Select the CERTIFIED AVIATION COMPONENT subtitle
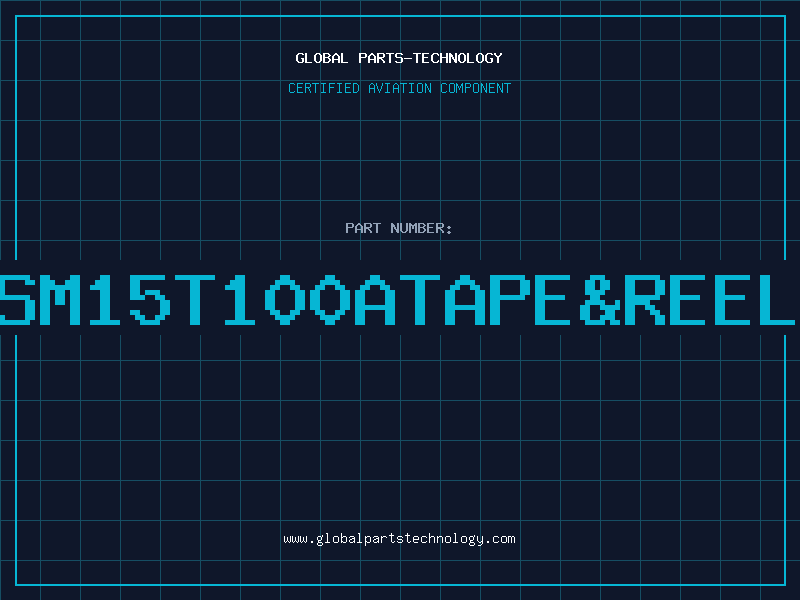Viewport: 800px width, 600px height. pos(399,88)
